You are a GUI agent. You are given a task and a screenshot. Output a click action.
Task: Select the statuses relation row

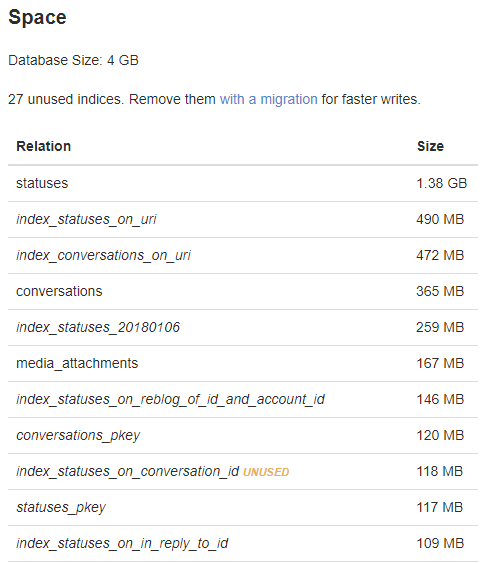243,183
